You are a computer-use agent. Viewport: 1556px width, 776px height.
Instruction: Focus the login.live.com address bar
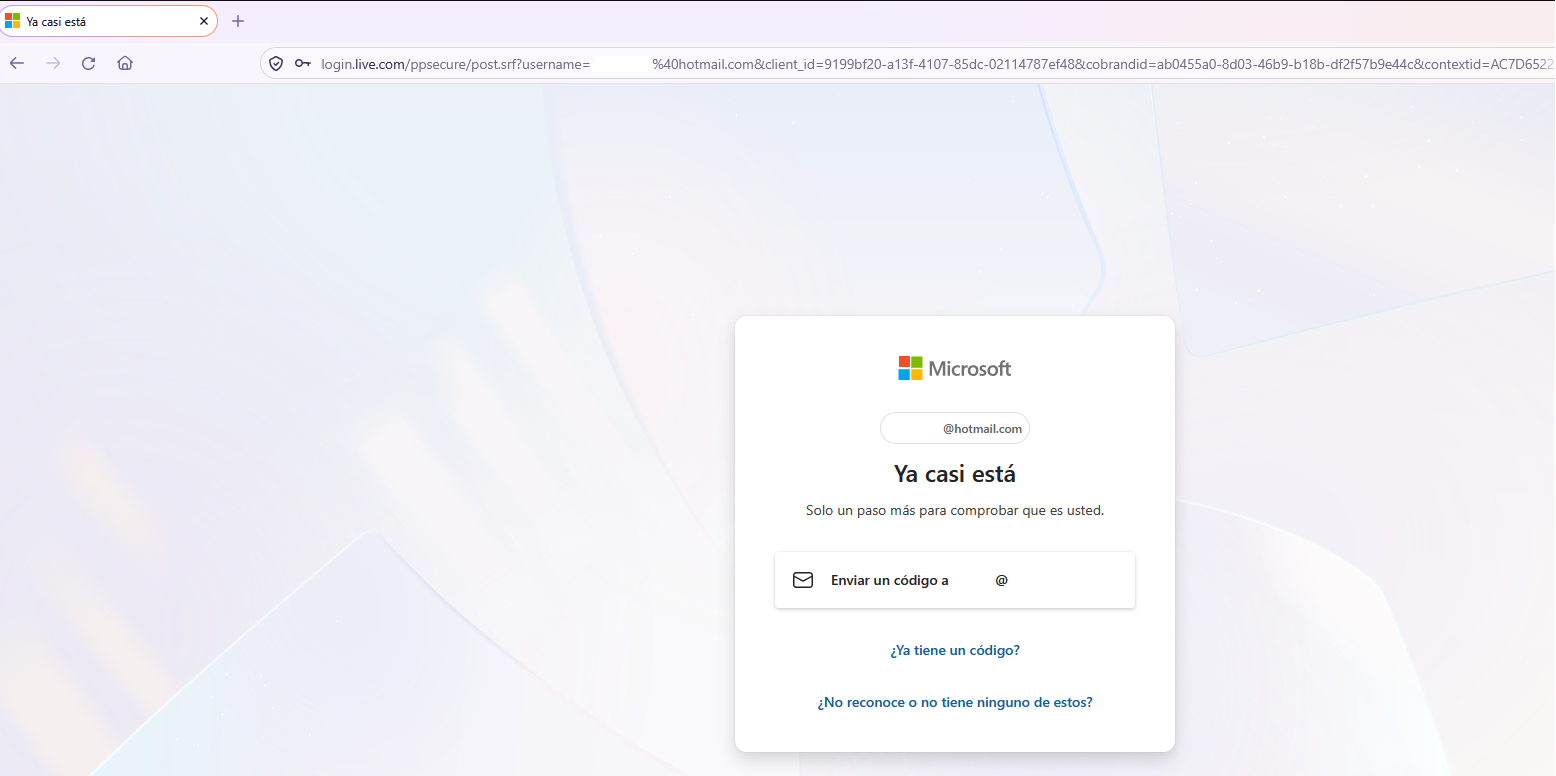907,63
